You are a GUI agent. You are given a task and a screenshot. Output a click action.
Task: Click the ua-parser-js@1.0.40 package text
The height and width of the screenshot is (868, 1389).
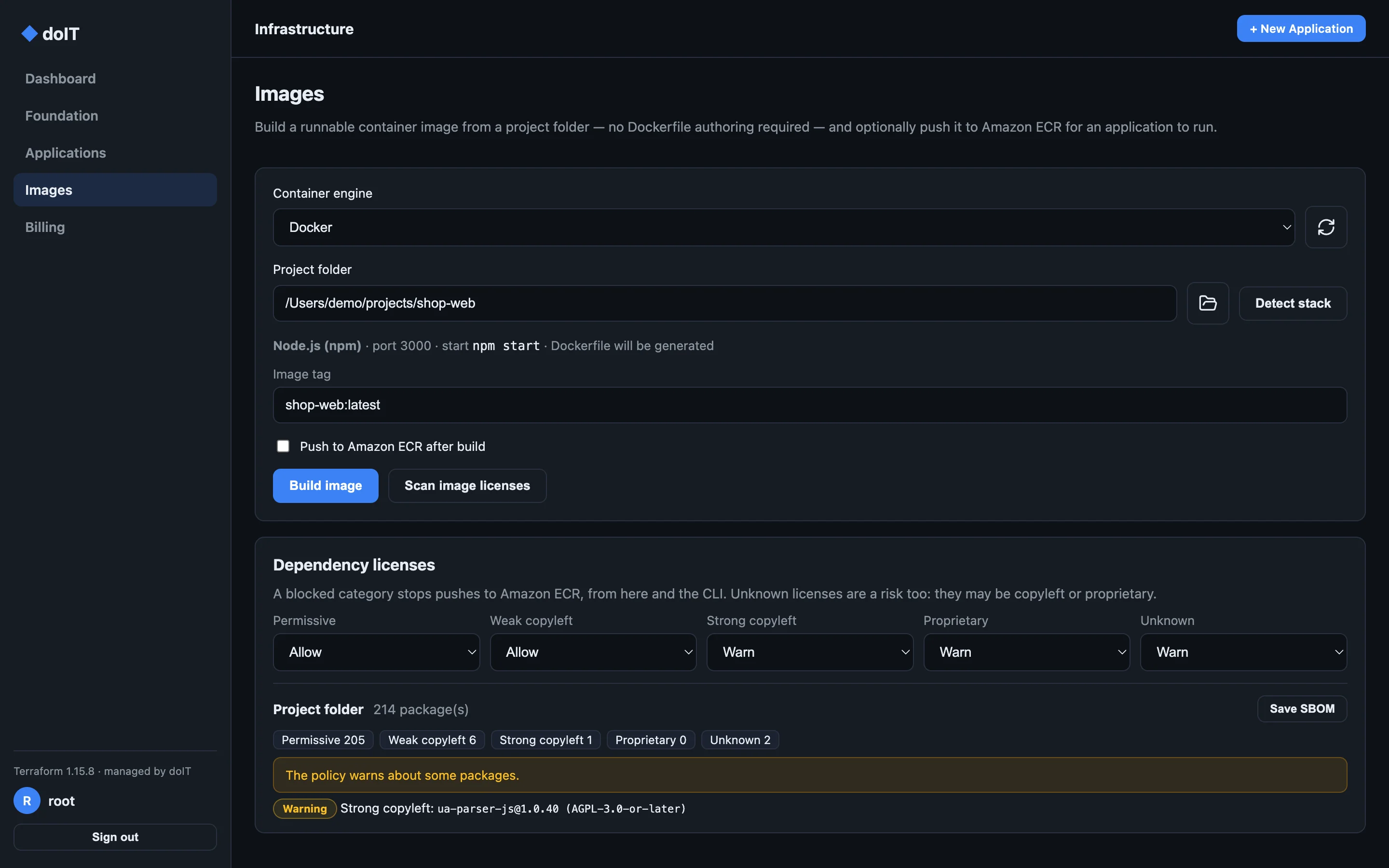(x=498, y=809)
